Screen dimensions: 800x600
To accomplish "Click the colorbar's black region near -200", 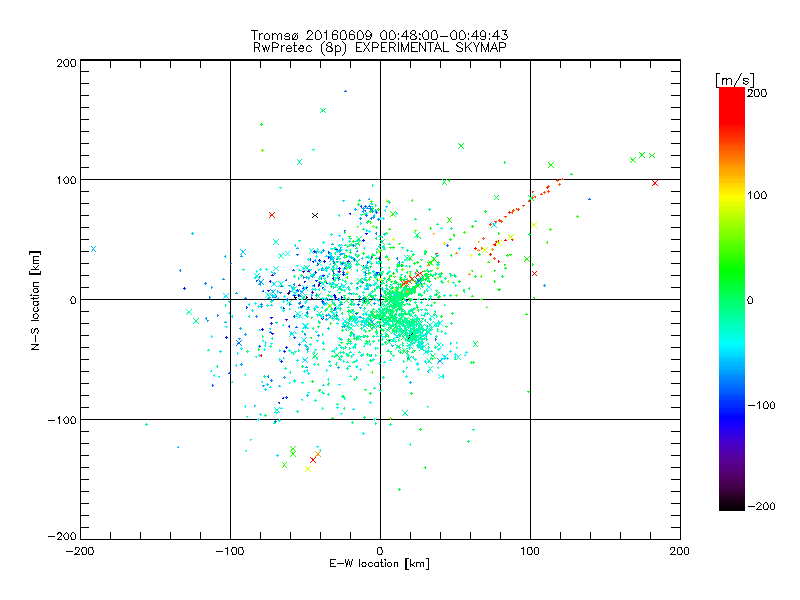I will pos(732,504).
